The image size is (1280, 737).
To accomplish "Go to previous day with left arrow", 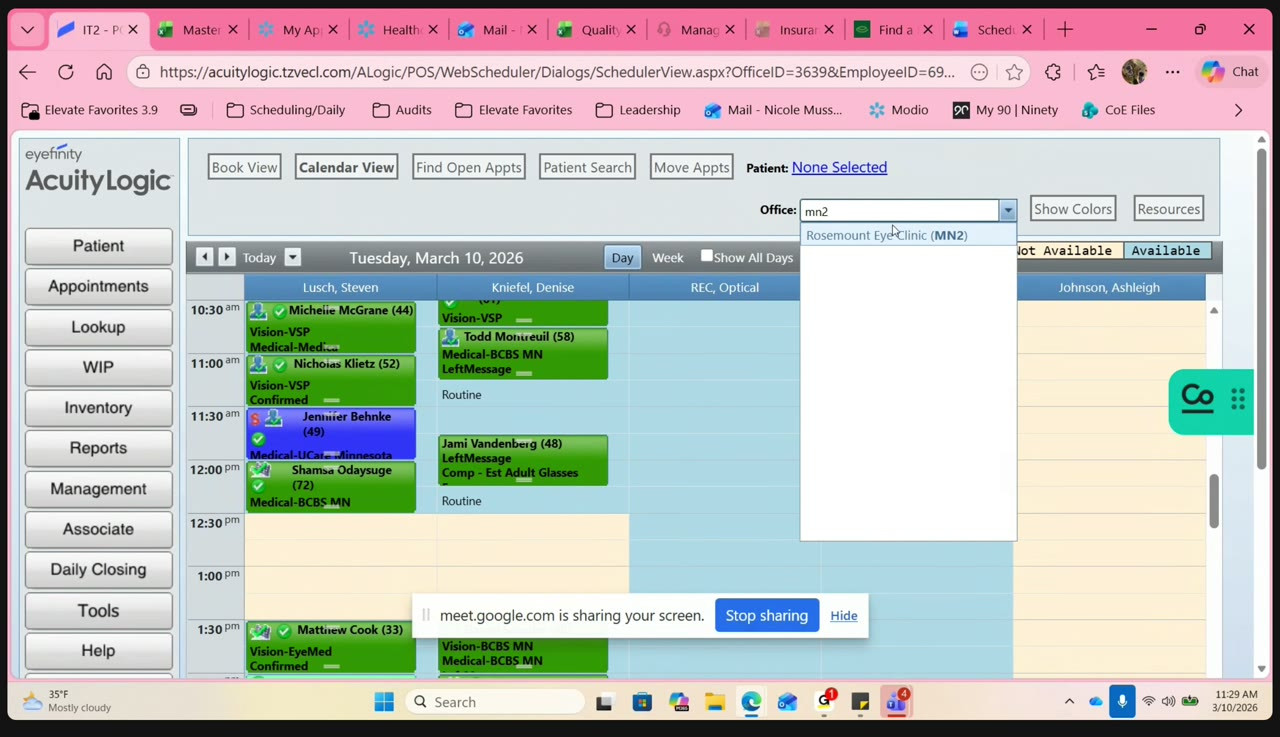I will (x=205, y=257).
